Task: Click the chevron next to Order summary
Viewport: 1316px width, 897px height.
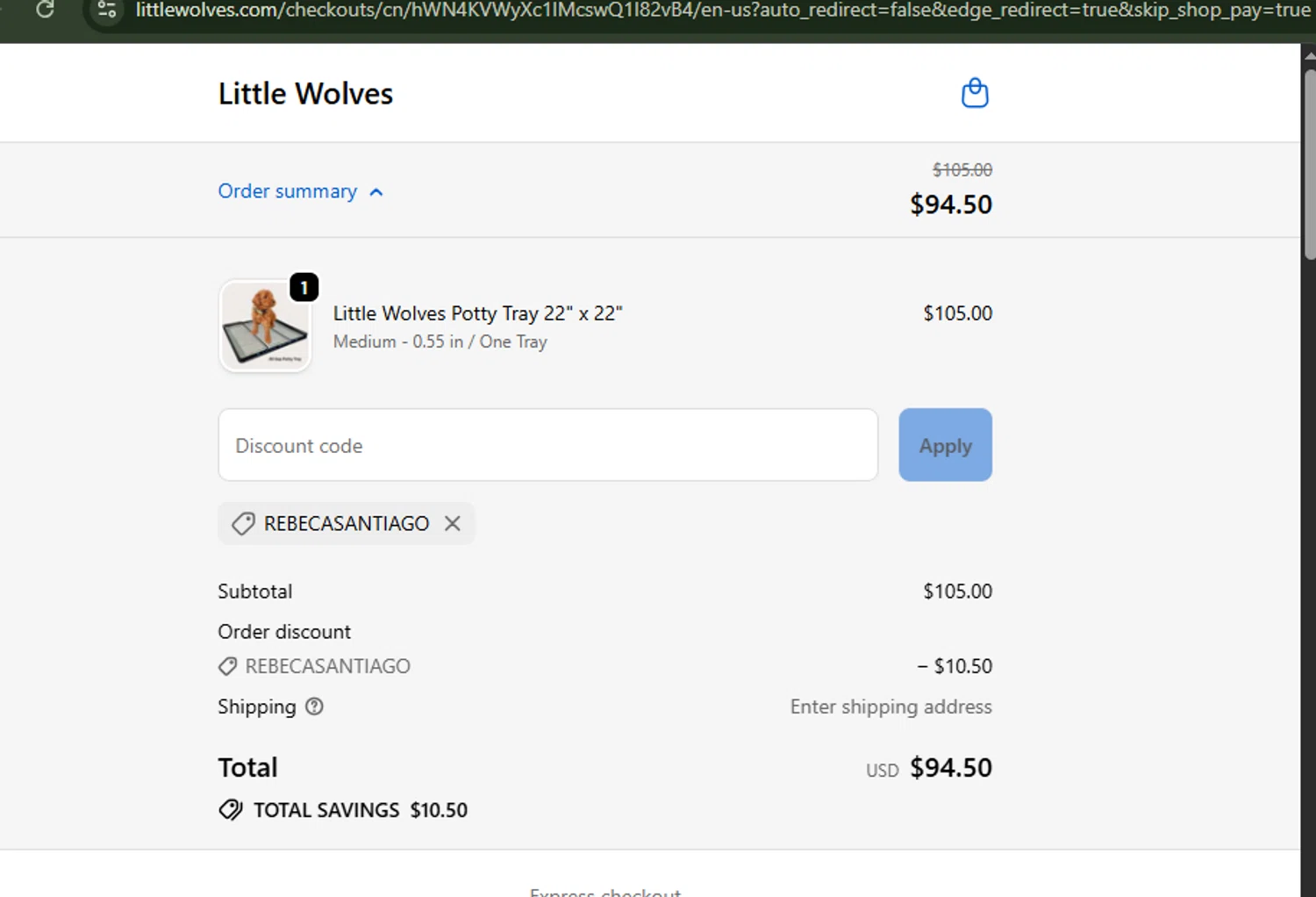Action: 376,192
